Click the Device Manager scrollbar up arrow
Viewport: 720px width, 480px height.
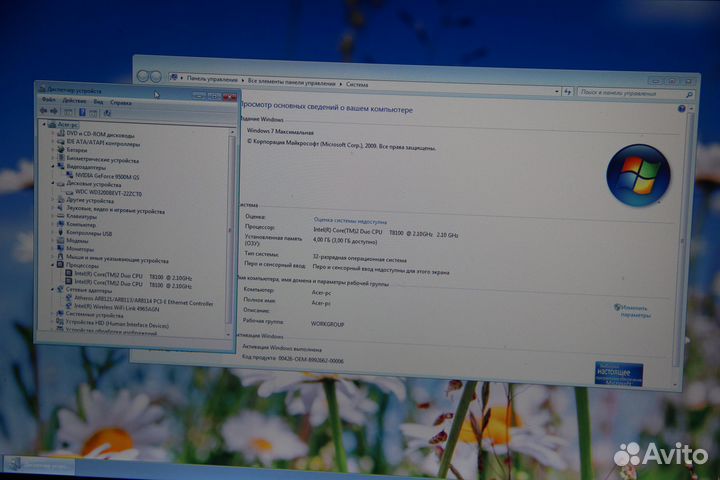click(231, 132)
